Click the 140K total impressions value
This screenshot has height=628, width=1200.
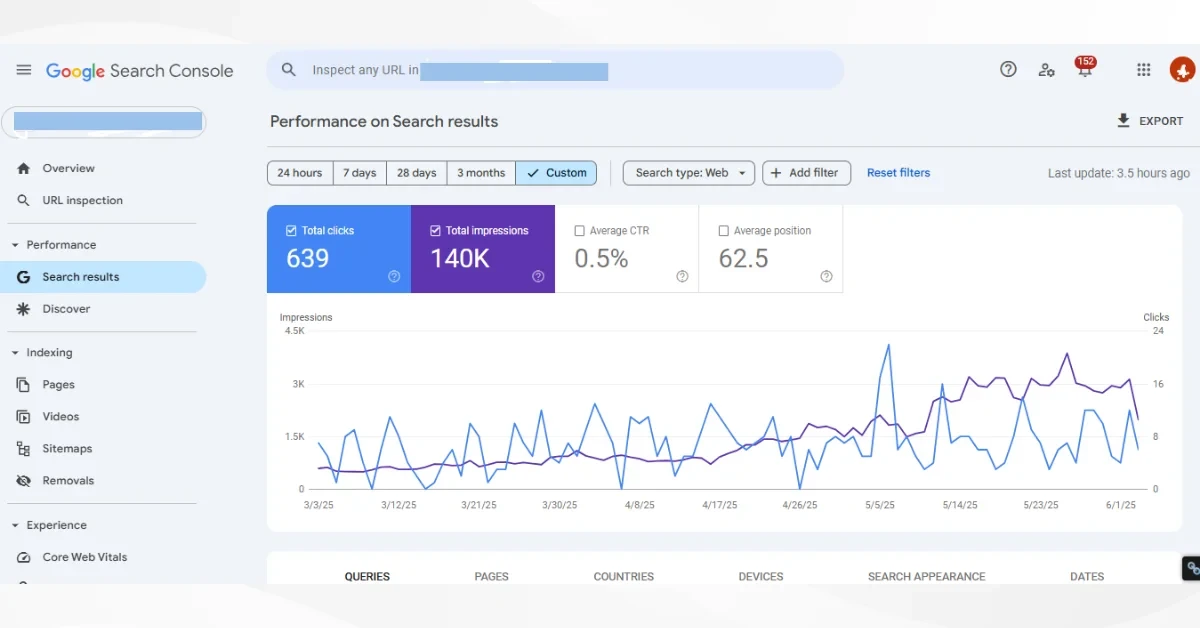[x=459, y=258]
